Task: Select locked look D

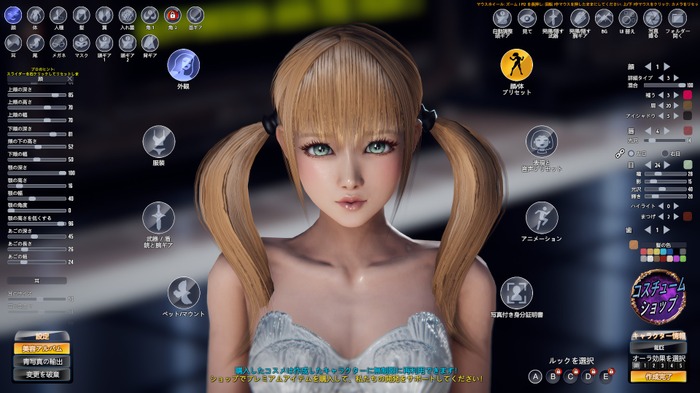Action: (588, 376)
